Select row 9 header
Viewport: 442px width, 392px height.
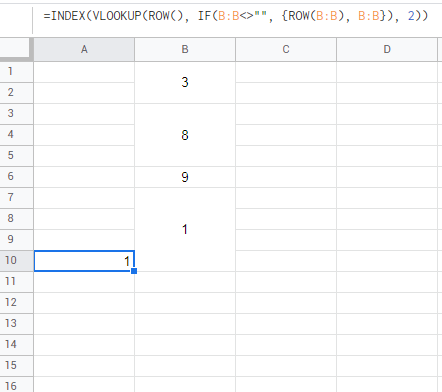16,239
